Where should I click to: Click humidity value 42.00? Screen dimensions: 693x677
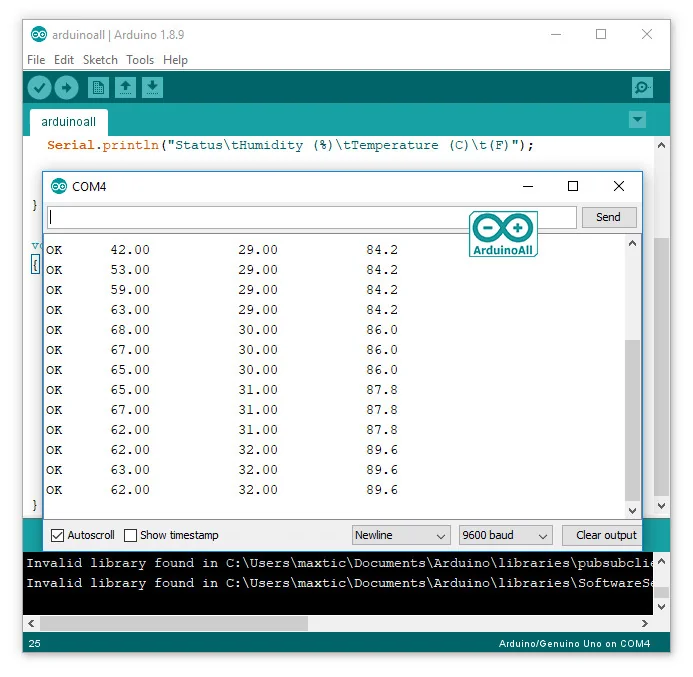(130, 250)
